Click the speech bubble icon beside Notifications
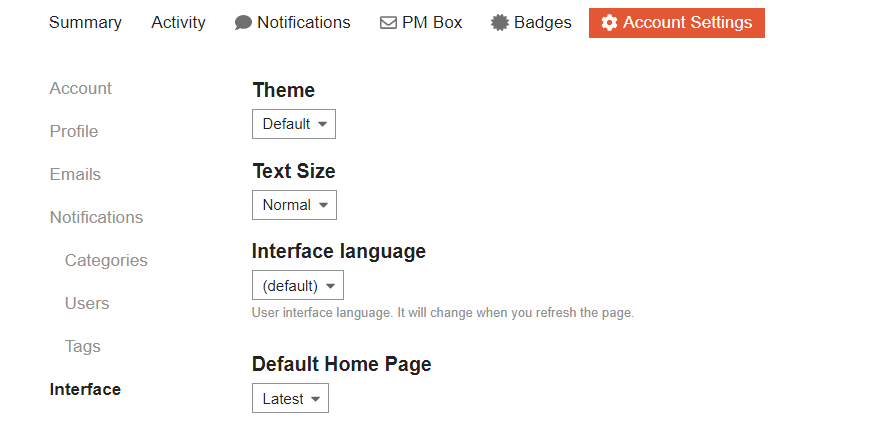 (x=243, y=23)
